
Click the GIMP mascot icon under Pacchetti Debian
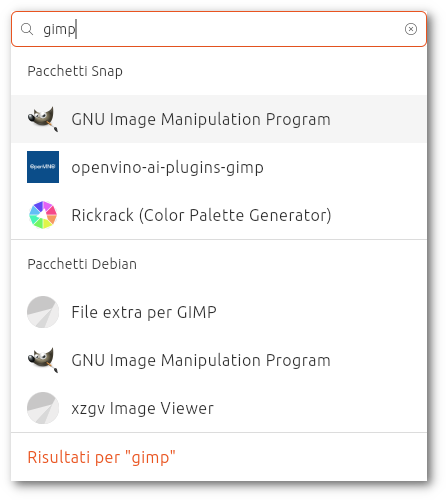tap(43, 360)
